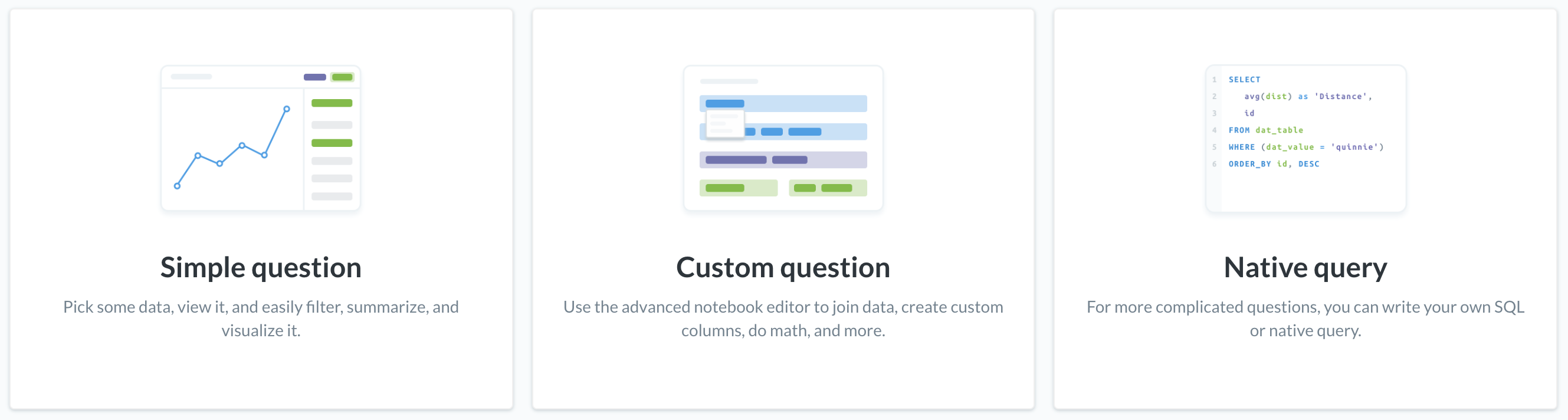Open the Native query SQL editor illustration
1568x420 pixels.
[1305, 138]
